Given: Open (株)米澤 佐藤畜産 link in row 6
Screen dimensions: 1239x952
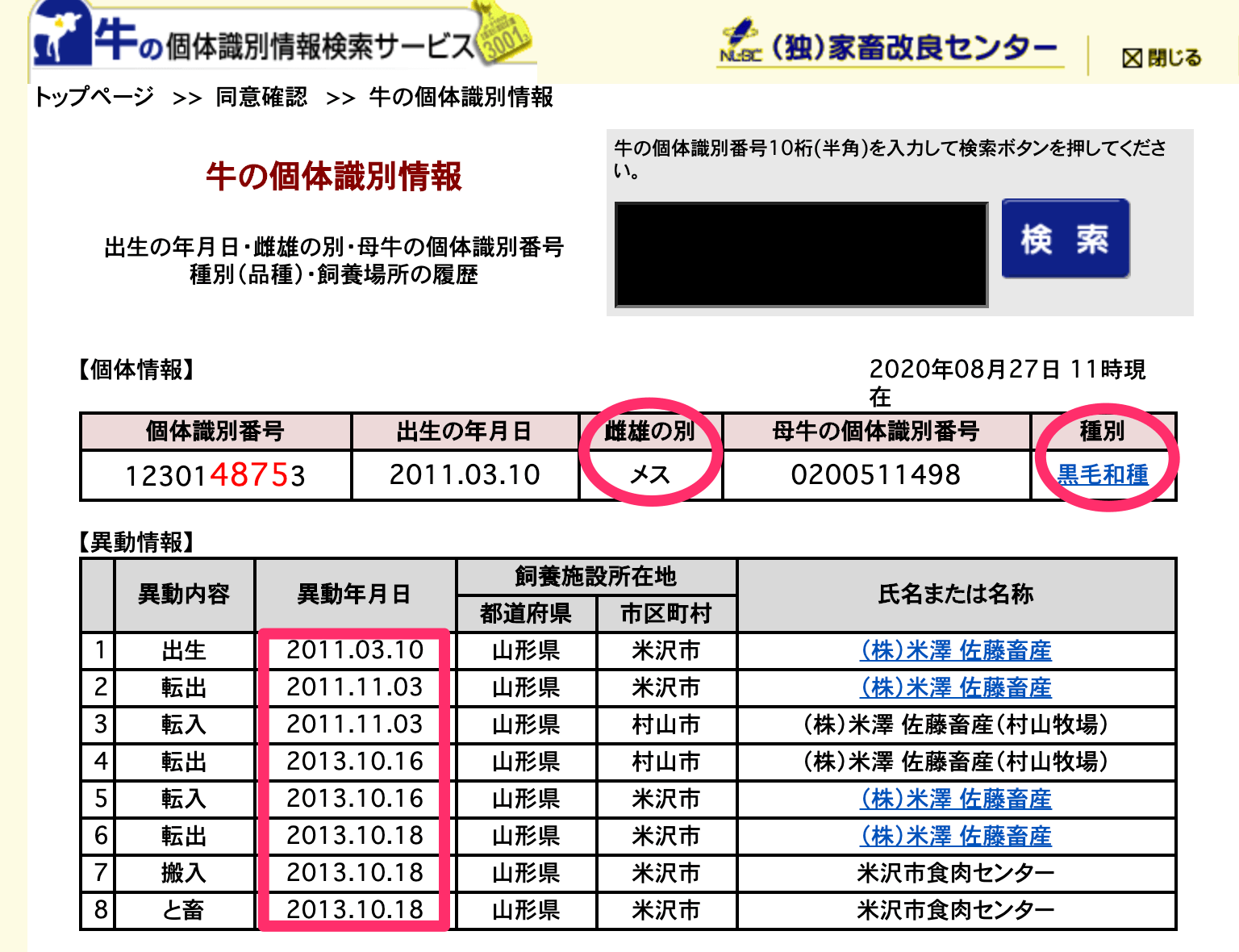Looking at the screenshot, I should 956,836.
